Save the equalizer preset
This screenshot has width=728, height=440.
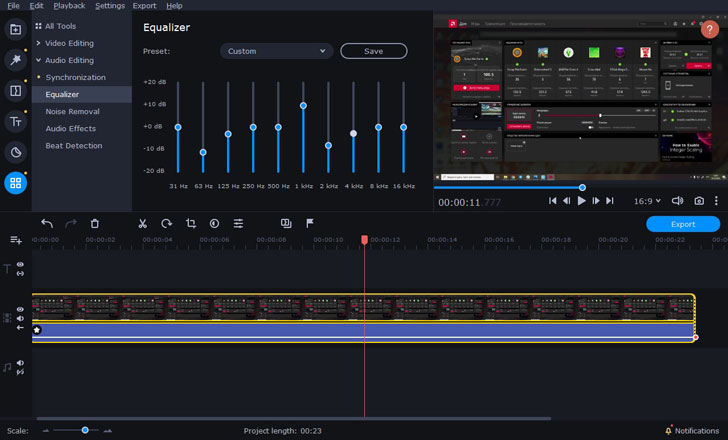373,51
